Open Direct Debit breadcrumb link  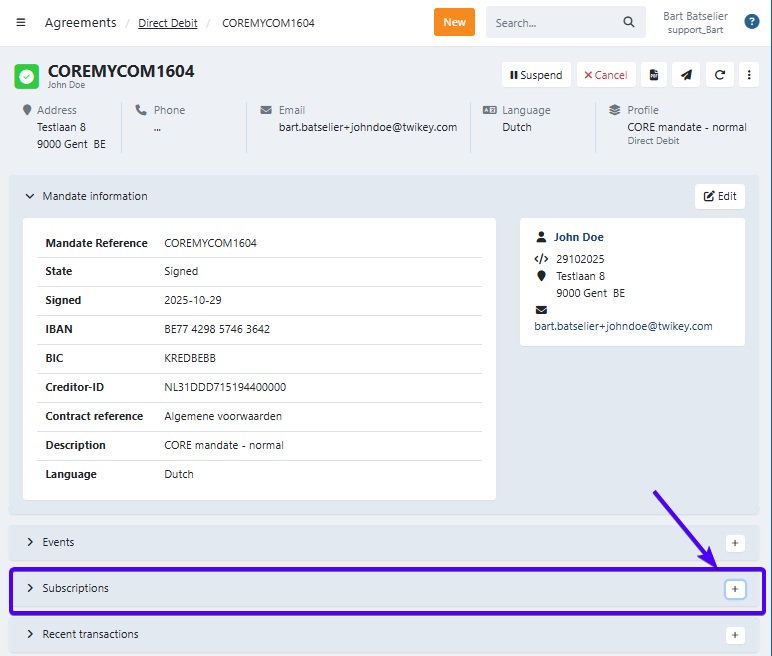point(167,22)
